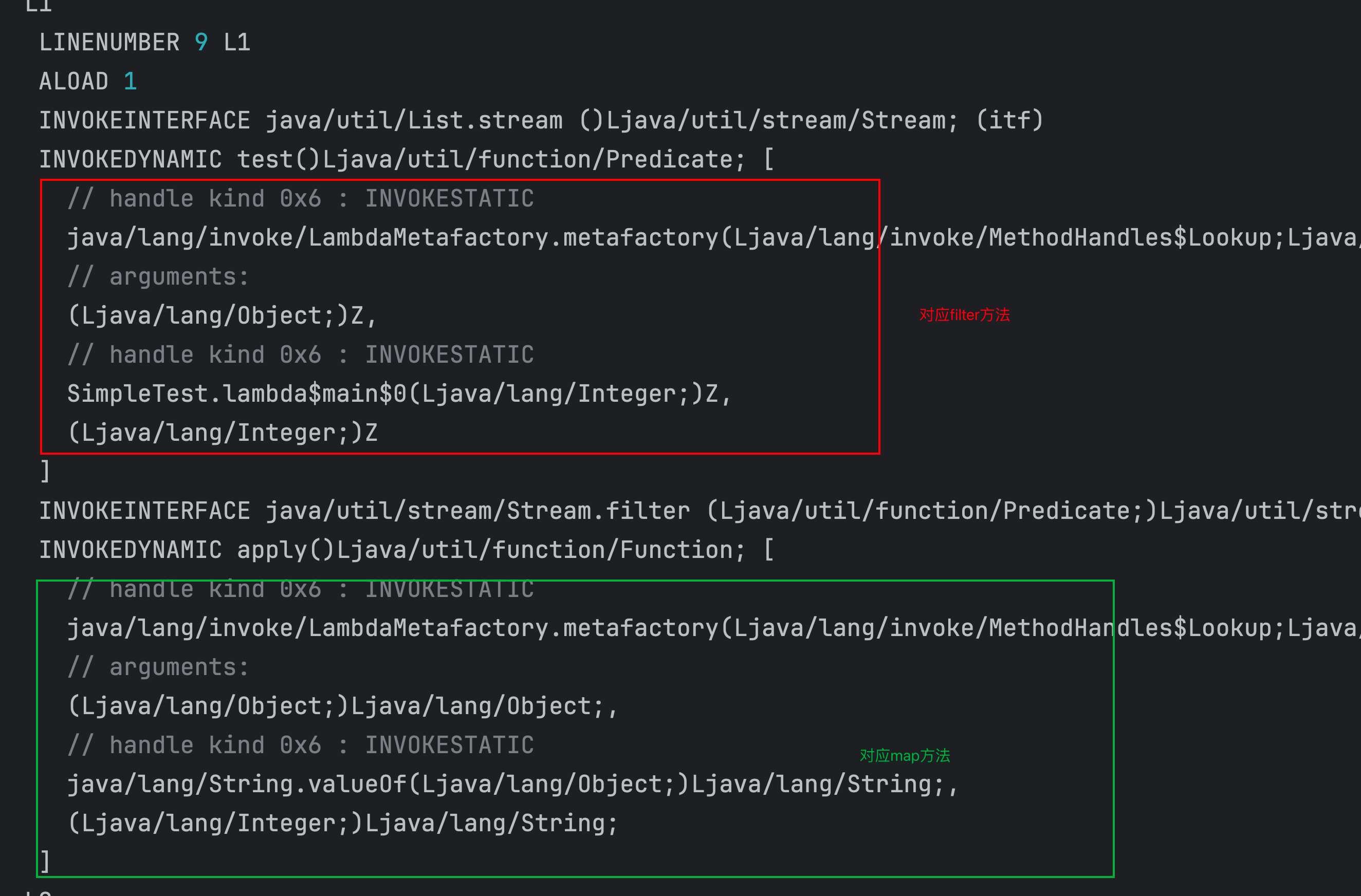Click the red 对应filter方法 annotation
1361x896 pixels.
pyautogui.click(x=964, y=314)
